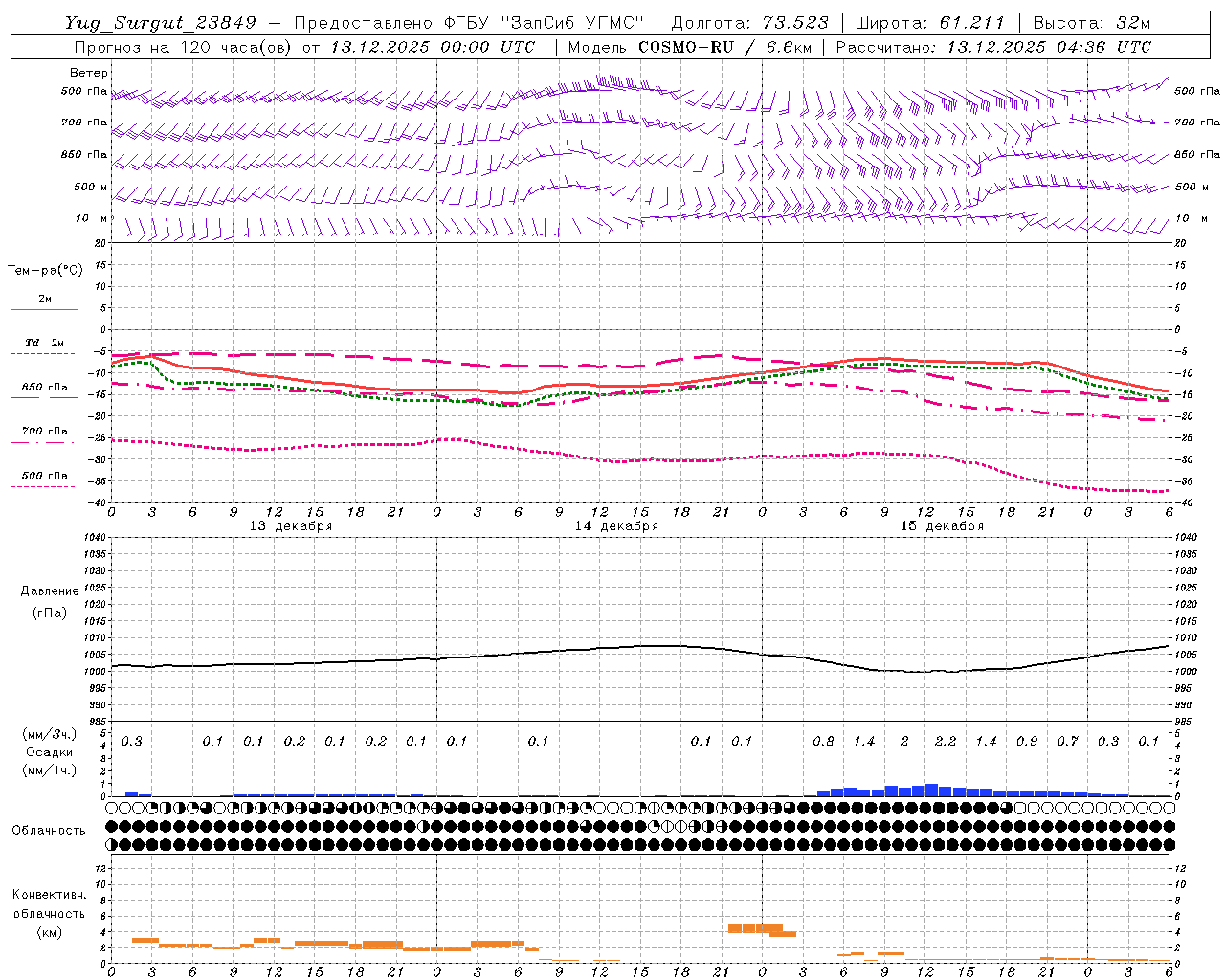This screenshot has width=1225, height=980.
Task: Click the (гПа) unit label under Давление
Action: click(50, 612)
